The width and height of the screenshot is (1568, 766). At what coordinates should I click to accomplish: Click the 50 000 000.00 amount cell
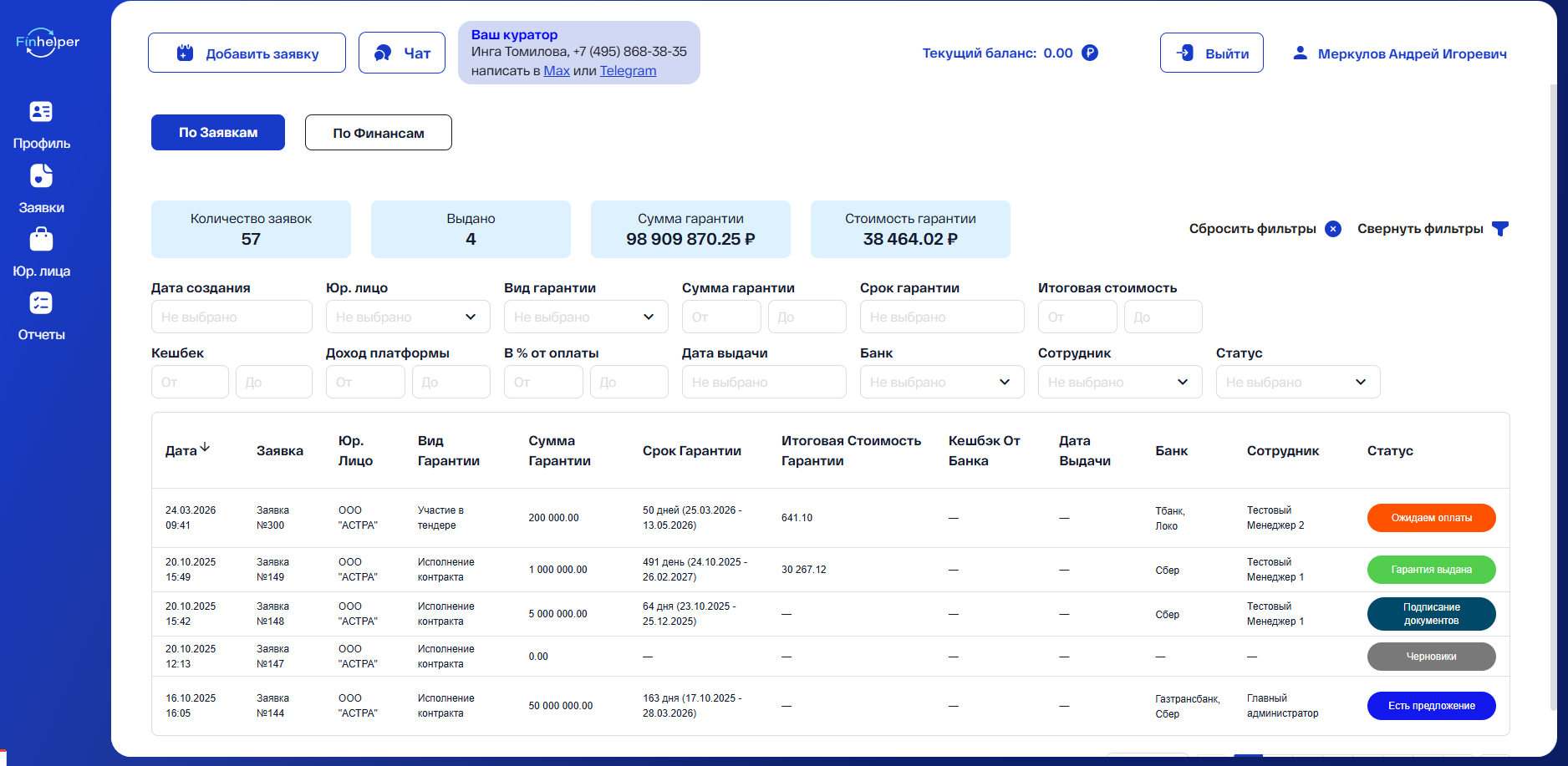click(x=561, y=706)
